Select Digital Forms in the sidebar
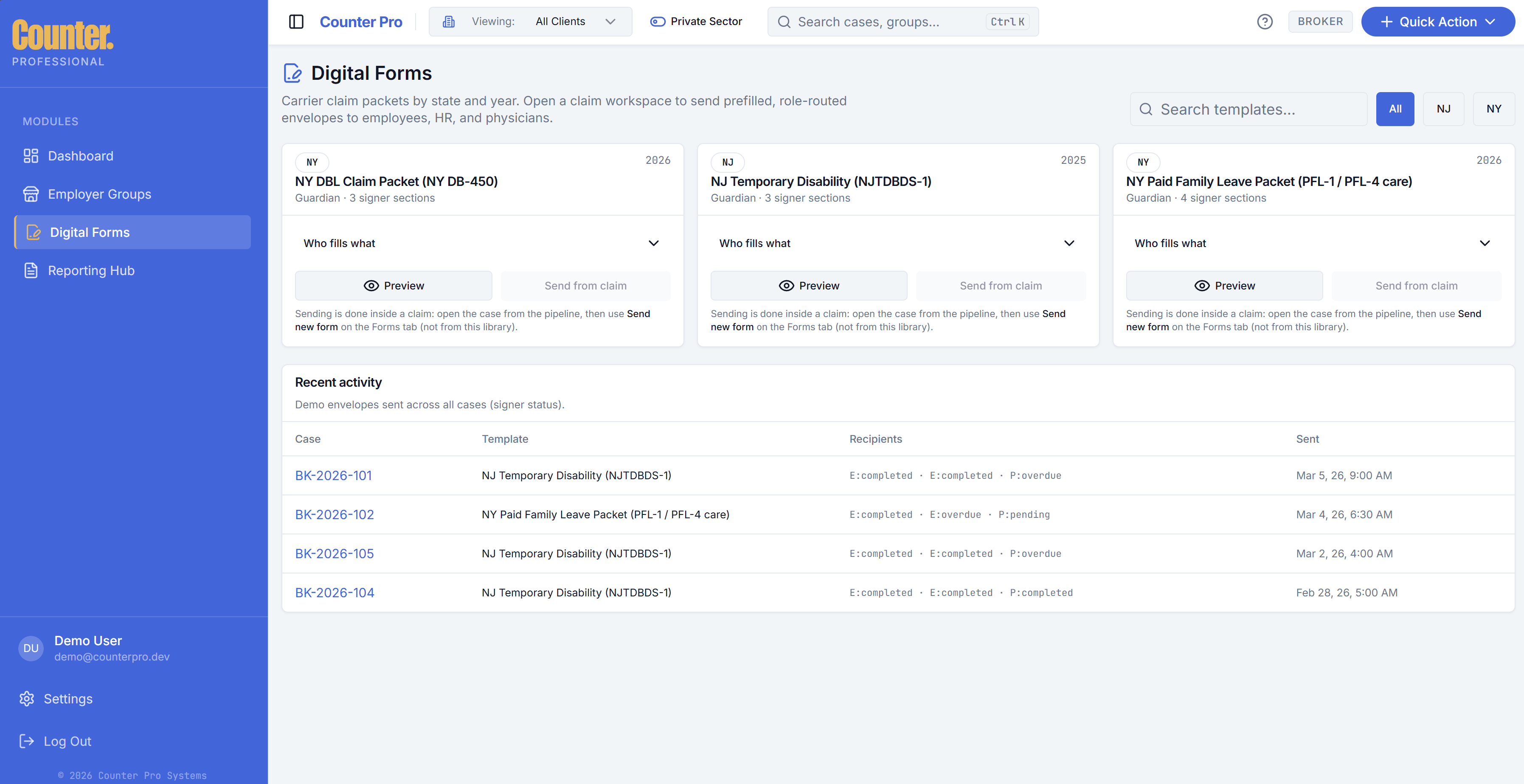This screenshot has height=784, width=1524. click(89, 232)
